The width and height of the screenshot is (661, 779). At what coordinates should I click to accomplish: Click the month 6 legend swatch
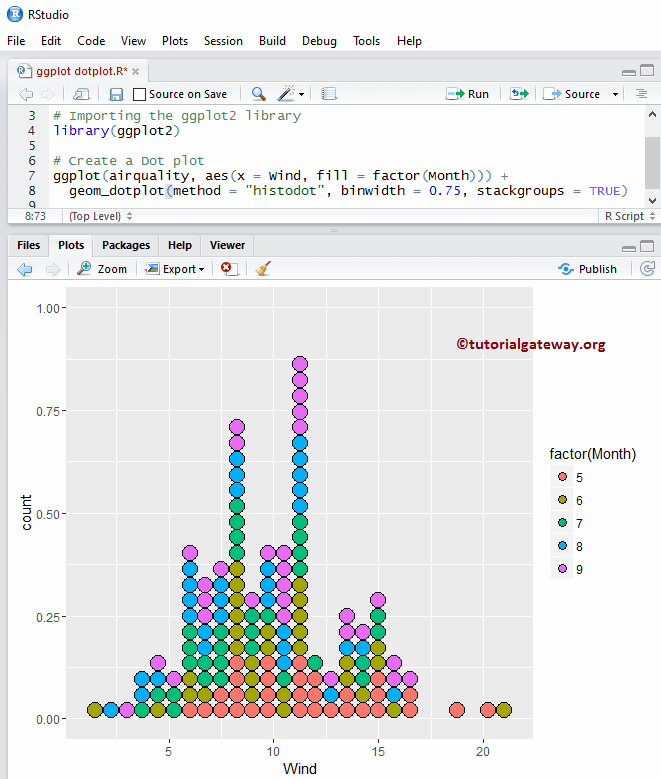pyautogui.click(x=563, y=500)
